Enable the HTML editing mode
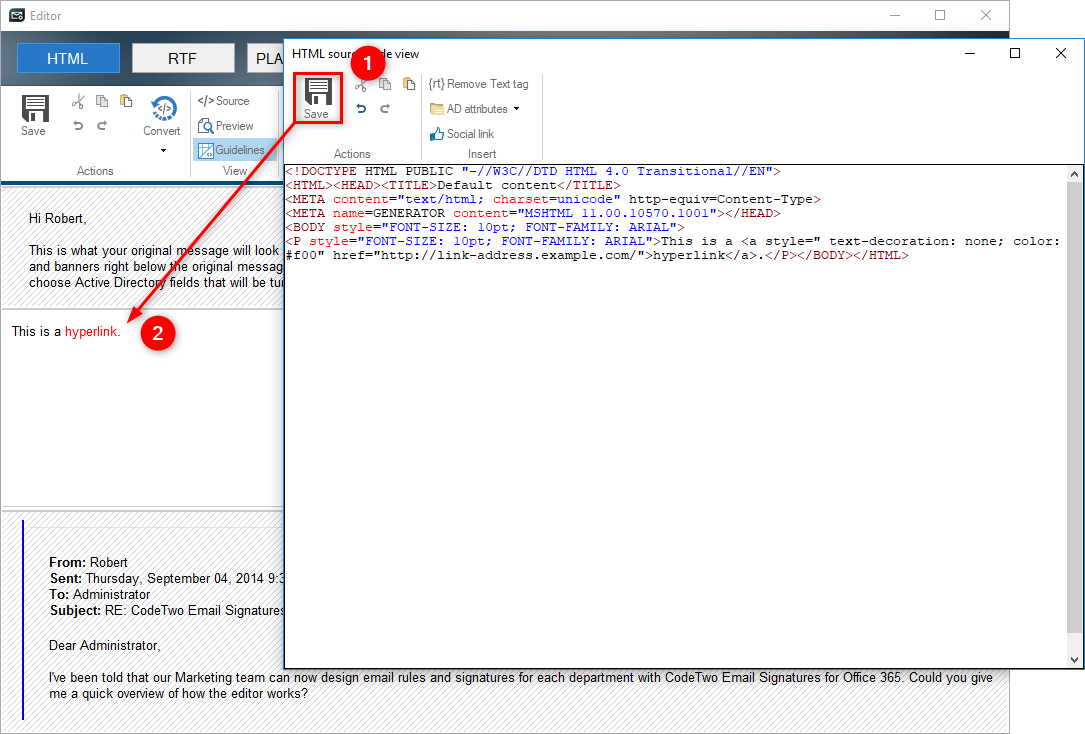Screen dimensions: 1085x734 68,58
